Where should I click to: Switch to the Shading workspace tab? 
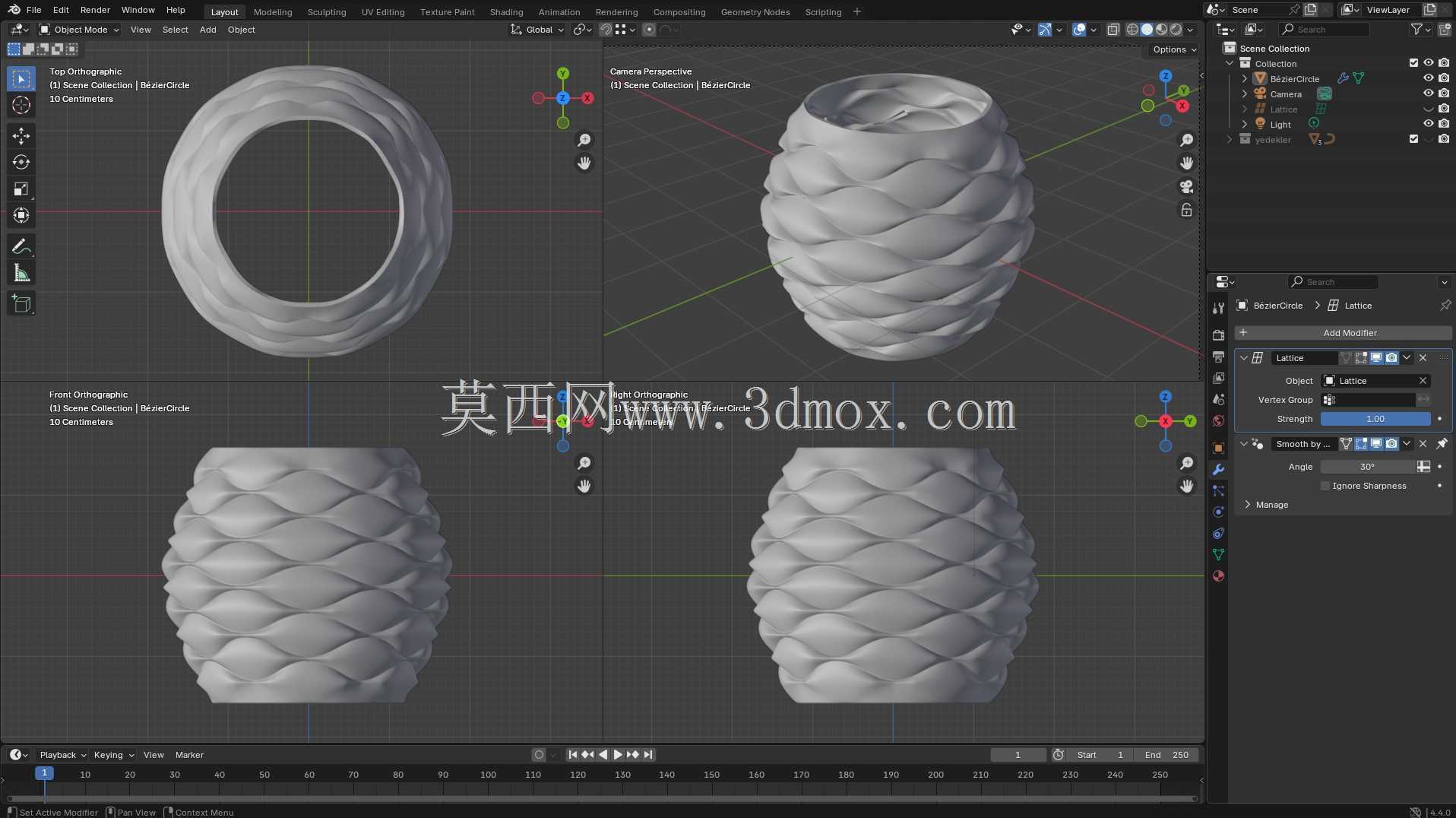click(x=506, y=12)
